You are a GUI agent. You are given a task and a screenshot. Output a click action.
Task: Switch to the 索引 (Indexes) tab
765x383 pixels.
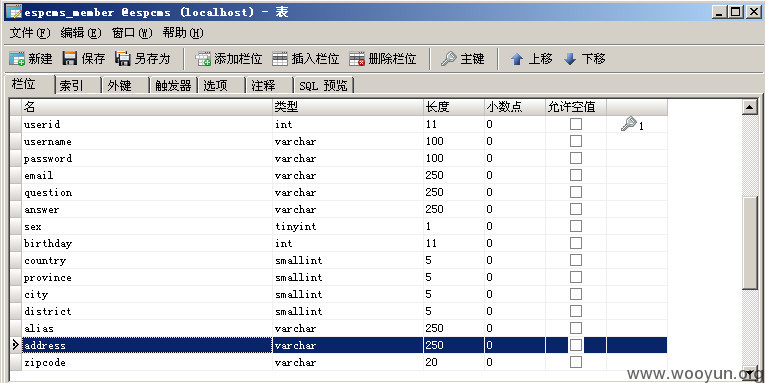(x=78, y=85)
